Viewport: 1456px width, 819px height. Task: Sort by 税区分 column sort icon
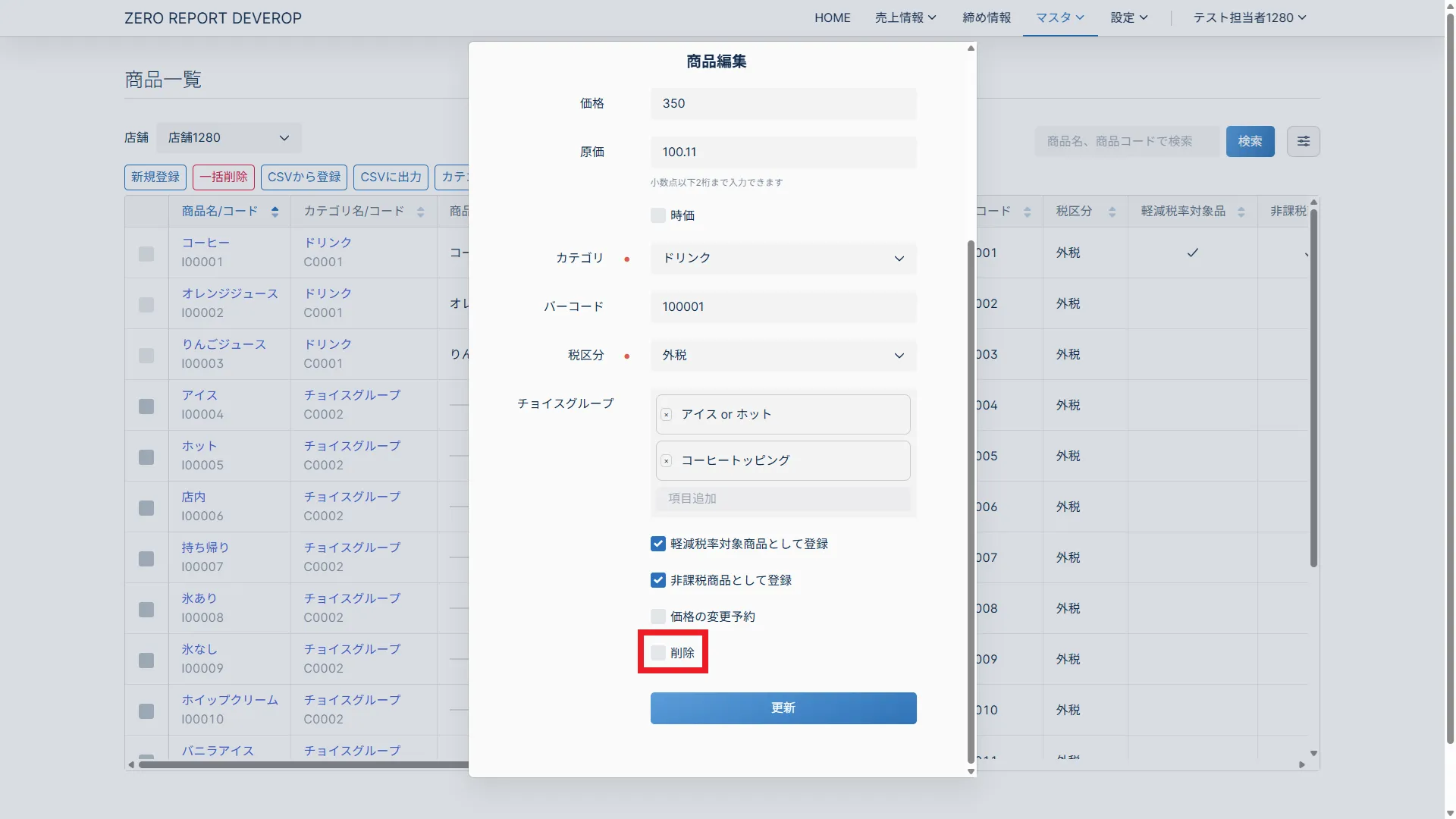click(1112, 212)
